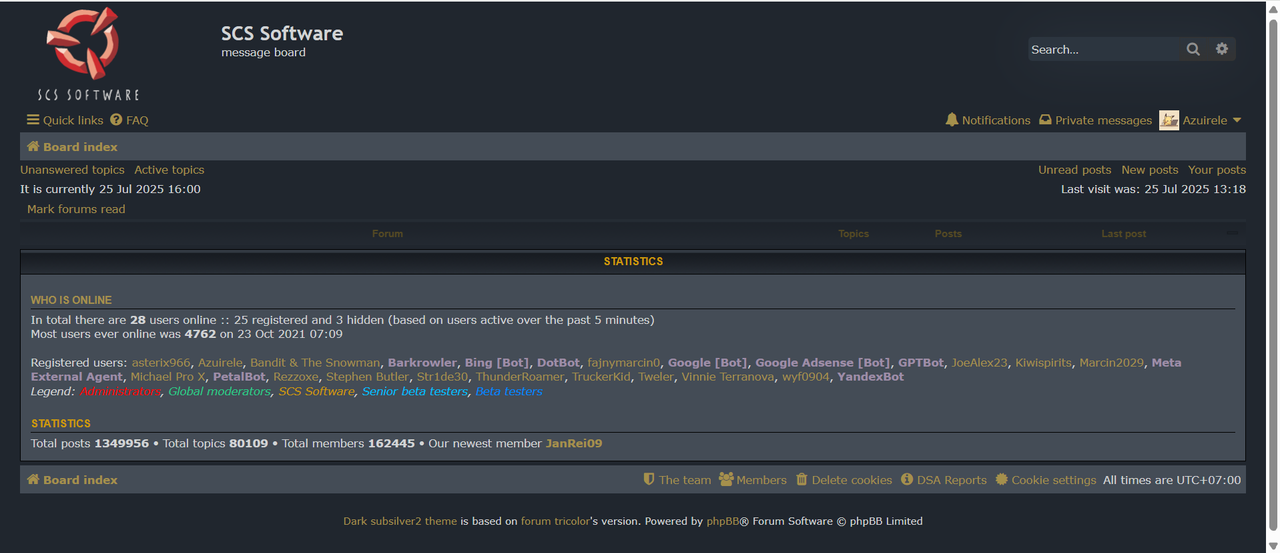Open WHO IS ONLINE link
The image size is (1280, 553).
[71, 300]
